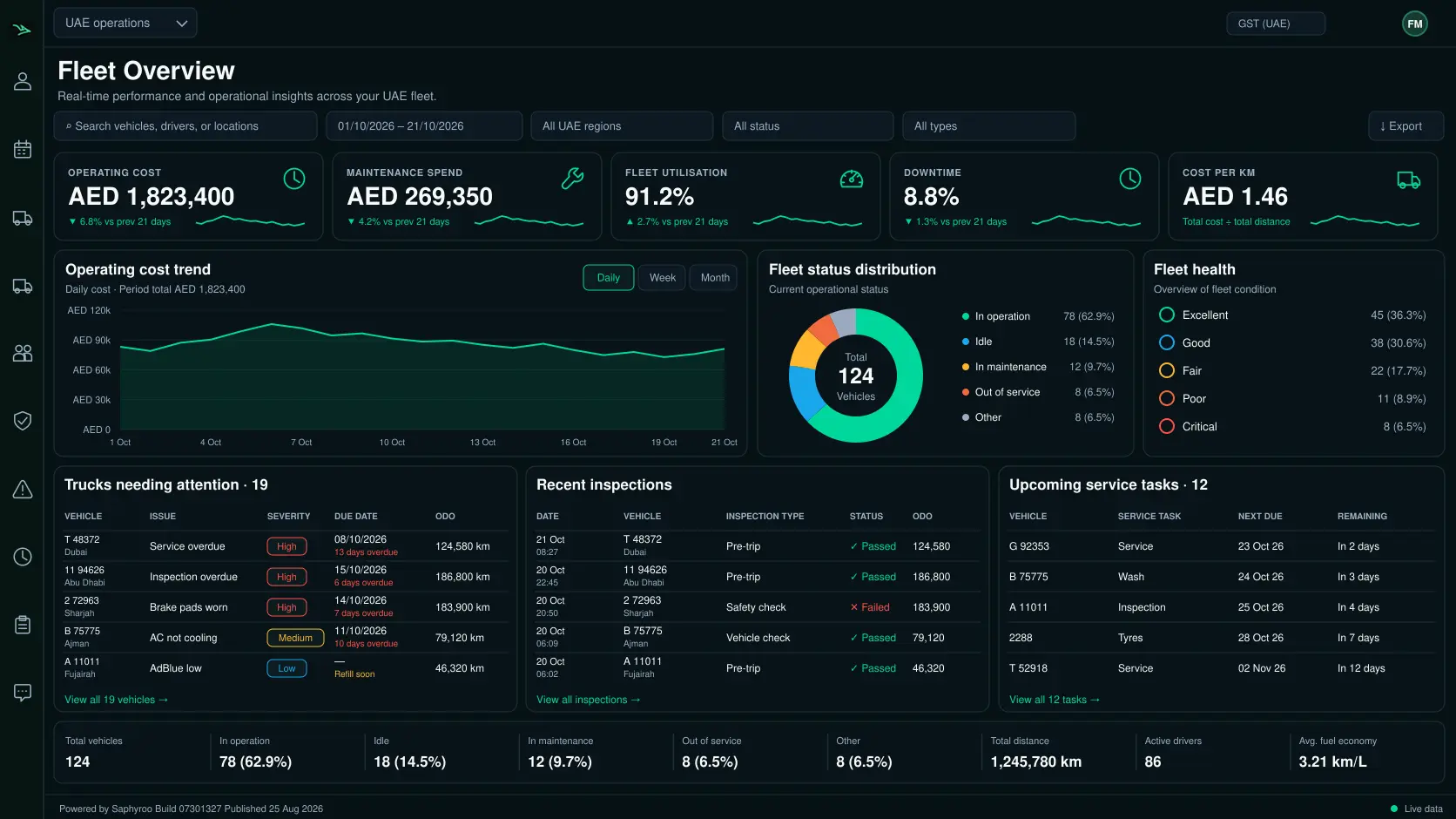Click the Idle blue legend dot
This screenshot has width=1456, height=819.
click(x=966, y=342)
